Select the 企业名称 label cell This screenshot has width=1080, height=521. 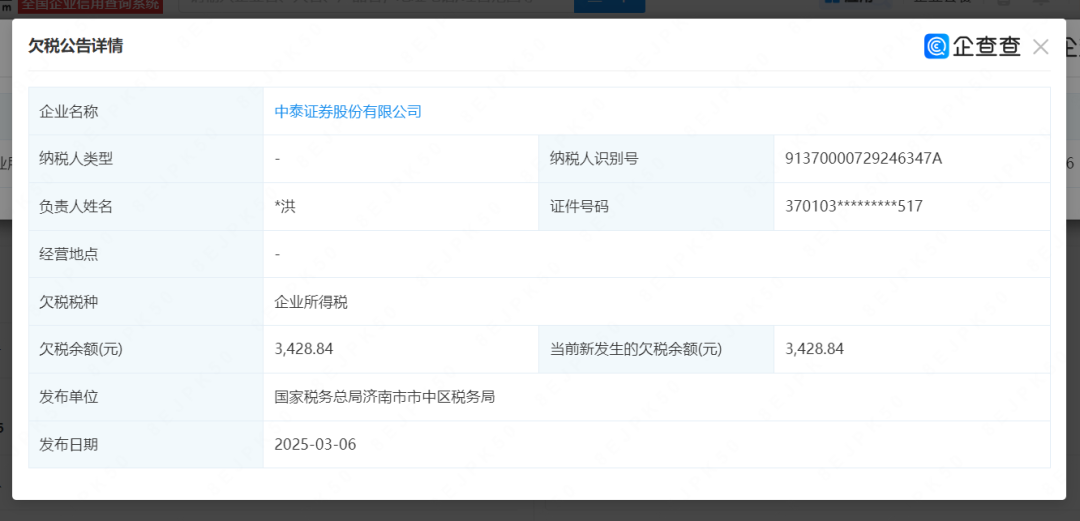(146, 112)
